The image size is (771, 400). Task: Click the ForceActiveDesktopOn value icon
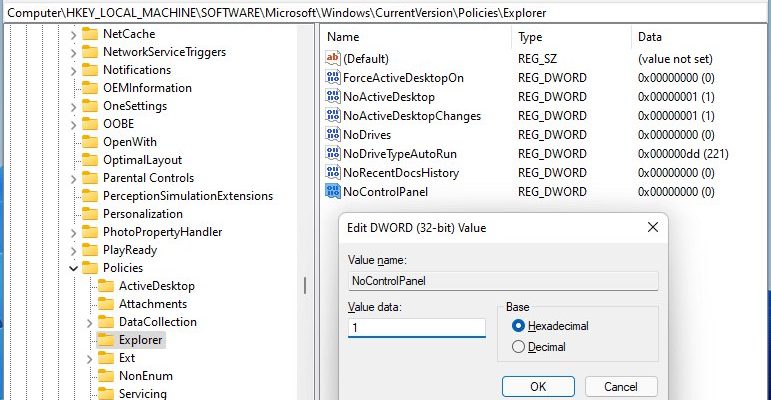click(x=333, y=77)
